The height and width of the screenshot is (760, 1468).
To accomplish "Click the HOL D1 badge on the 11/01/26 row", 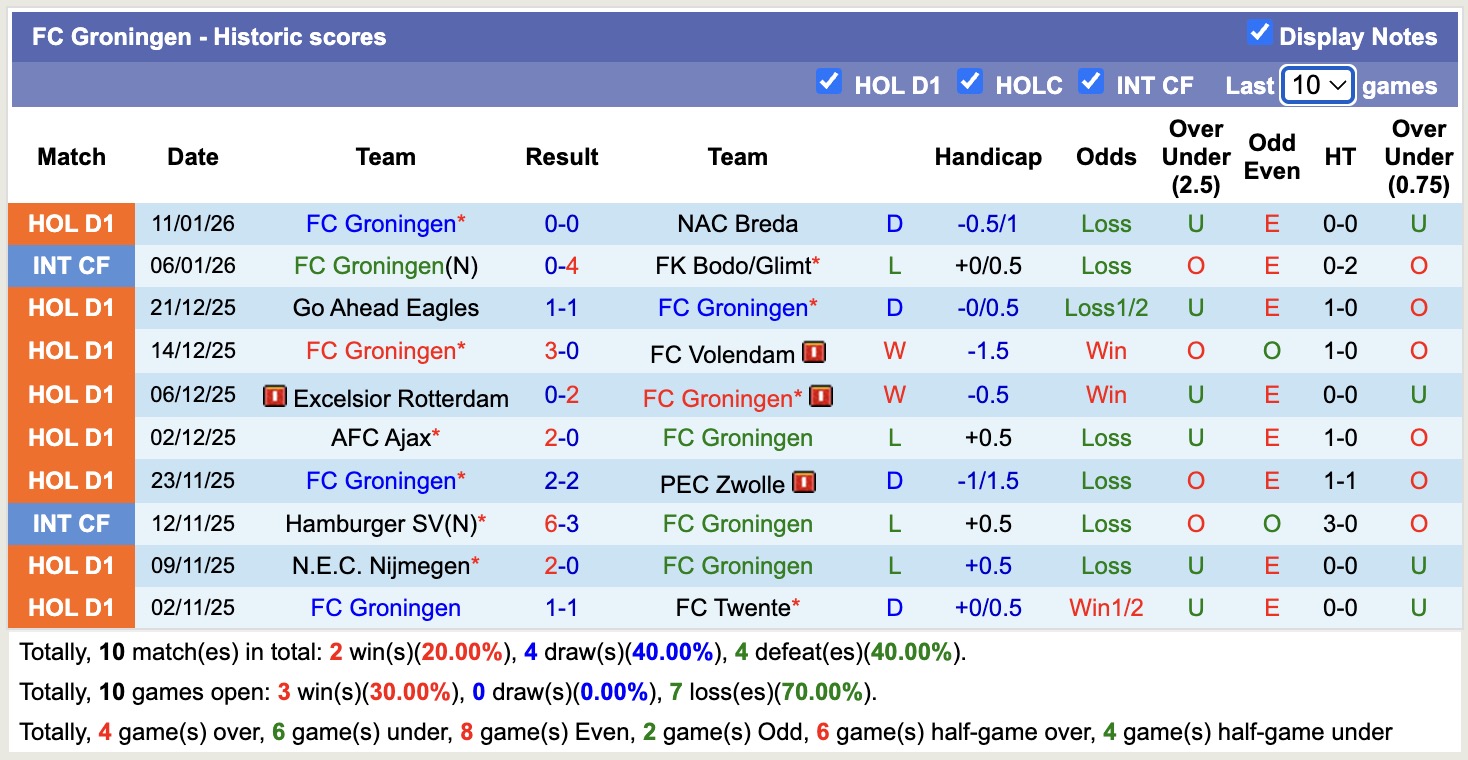I will tap(71, 222).
